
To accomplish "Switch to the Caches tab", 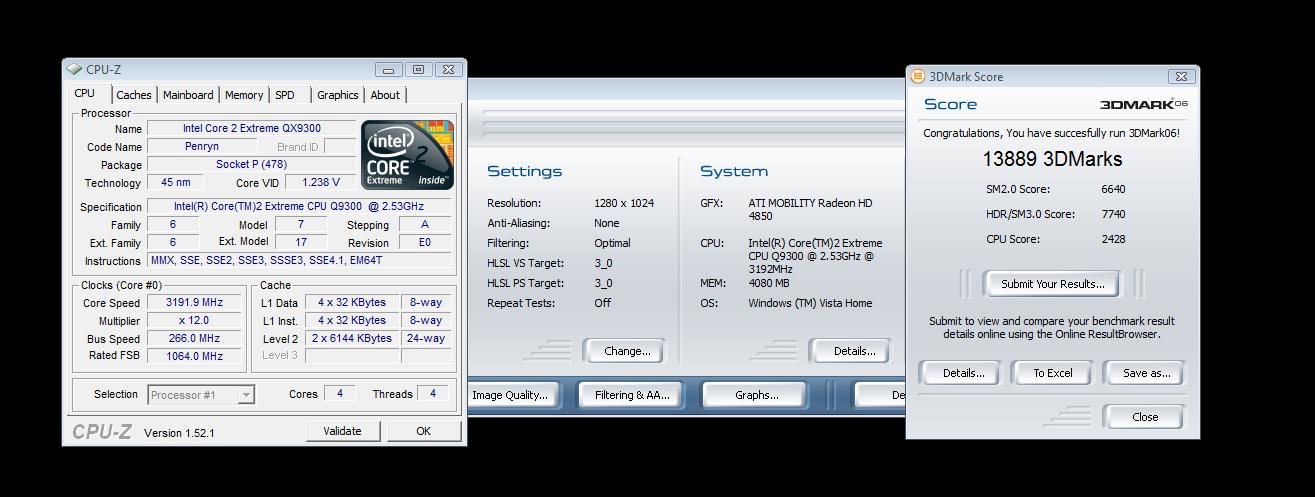I will [x=133, y=95].
